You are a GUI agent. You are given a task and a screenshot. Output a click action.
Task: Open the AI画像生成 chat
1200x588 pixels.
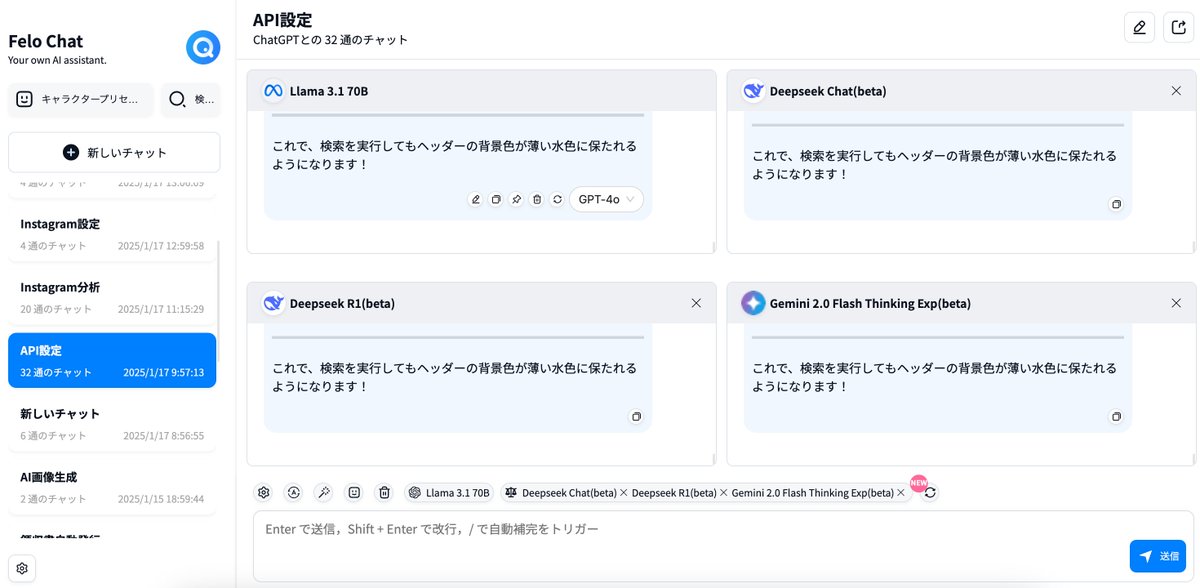point(112,487)
